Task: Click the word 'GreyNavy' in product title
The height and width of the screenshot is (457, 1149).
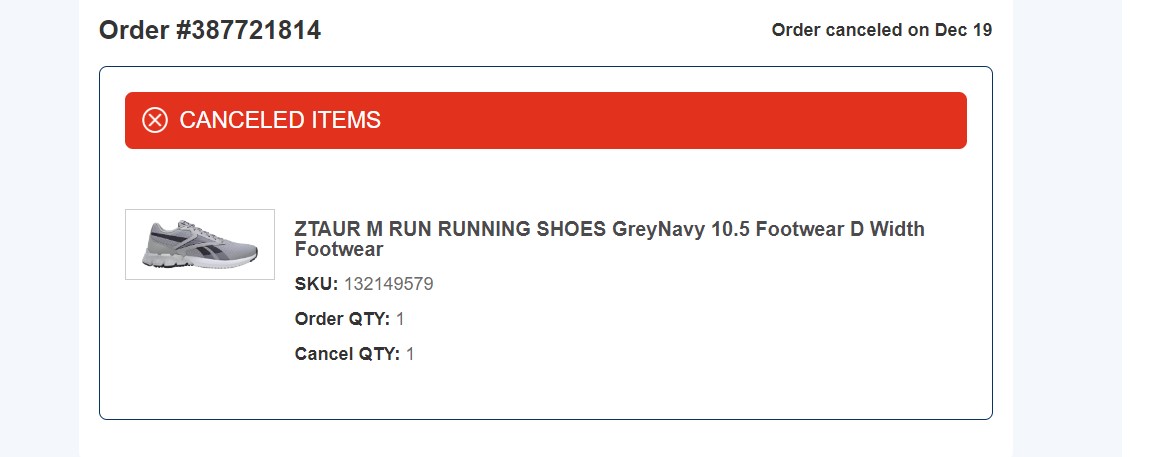Action: tap(658, 229)
